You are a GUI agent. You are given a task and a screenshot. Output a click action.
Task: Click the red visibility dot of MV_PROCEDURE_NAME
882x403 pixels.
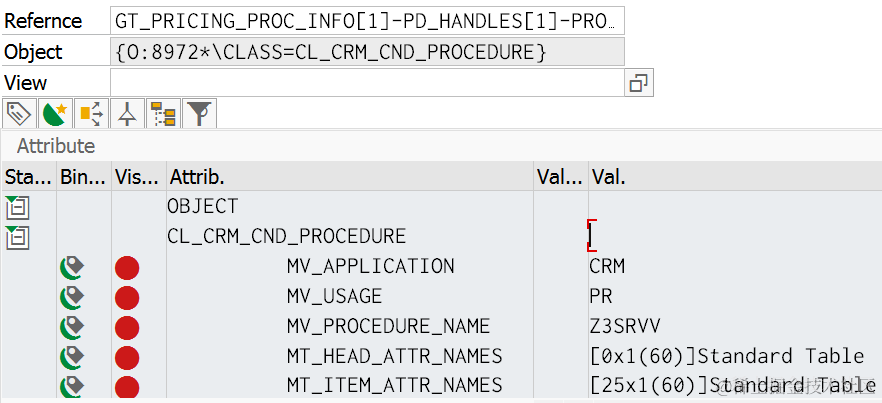pyautogui.click(x=127, y=328)
